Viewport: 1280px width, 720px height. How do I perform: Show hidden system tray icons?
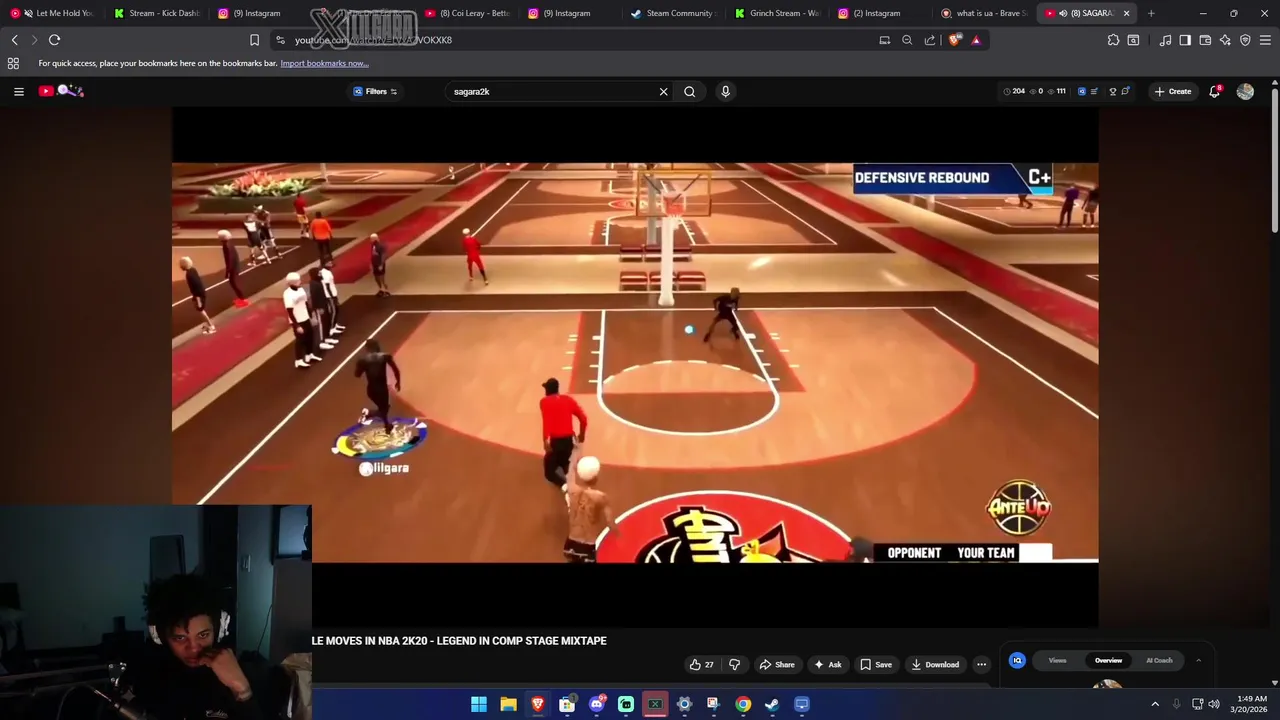tap(1155, 704)
